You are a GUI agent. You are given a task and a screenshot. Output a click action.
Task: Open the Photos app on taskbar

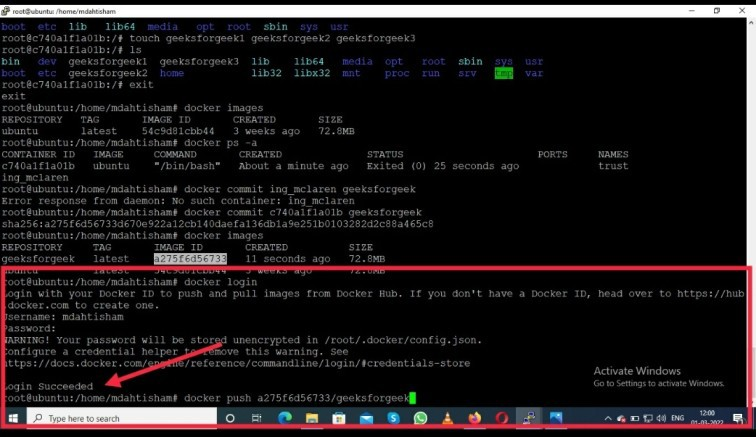click(556, 418)
